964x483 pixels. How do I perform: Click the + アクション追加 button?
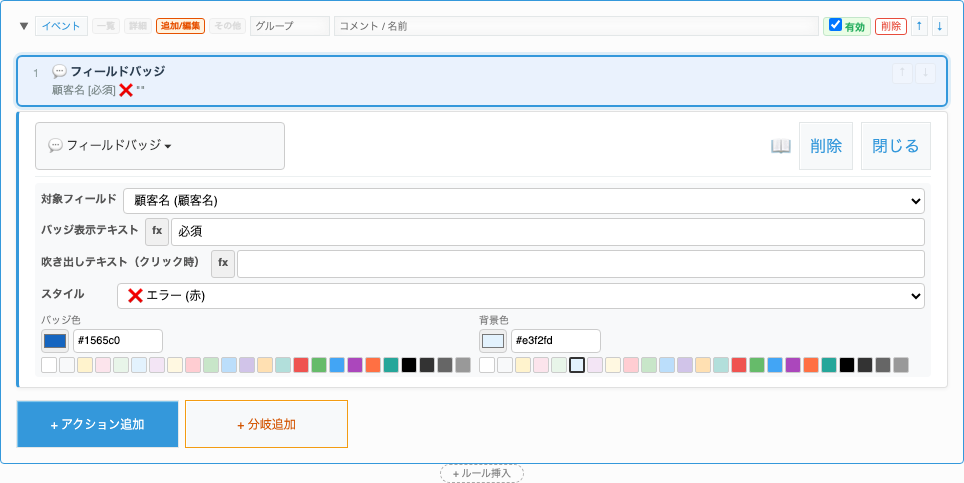click(x=98, y=424)
